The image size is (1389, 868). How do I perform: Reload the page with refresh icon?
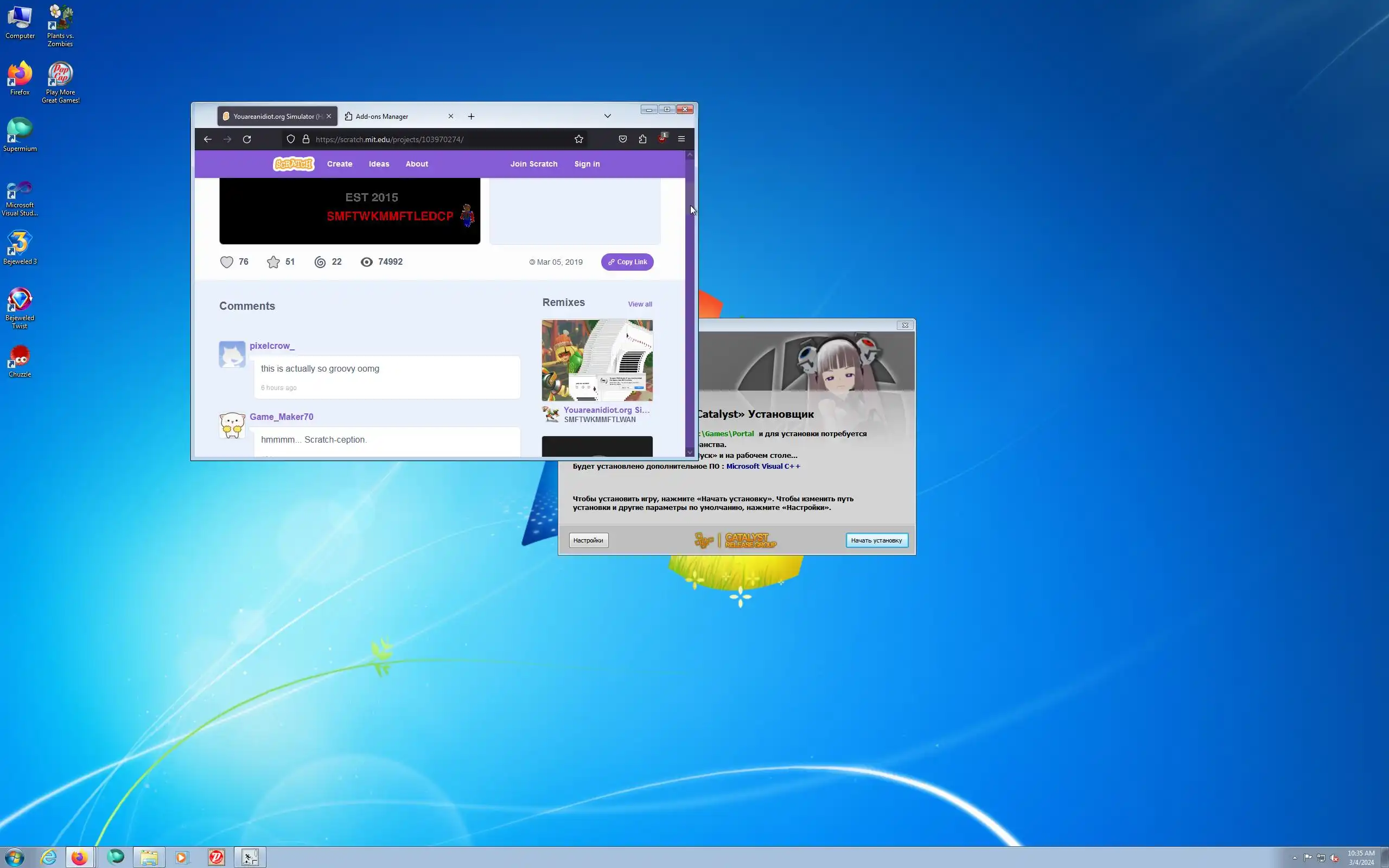coord(247,139)
